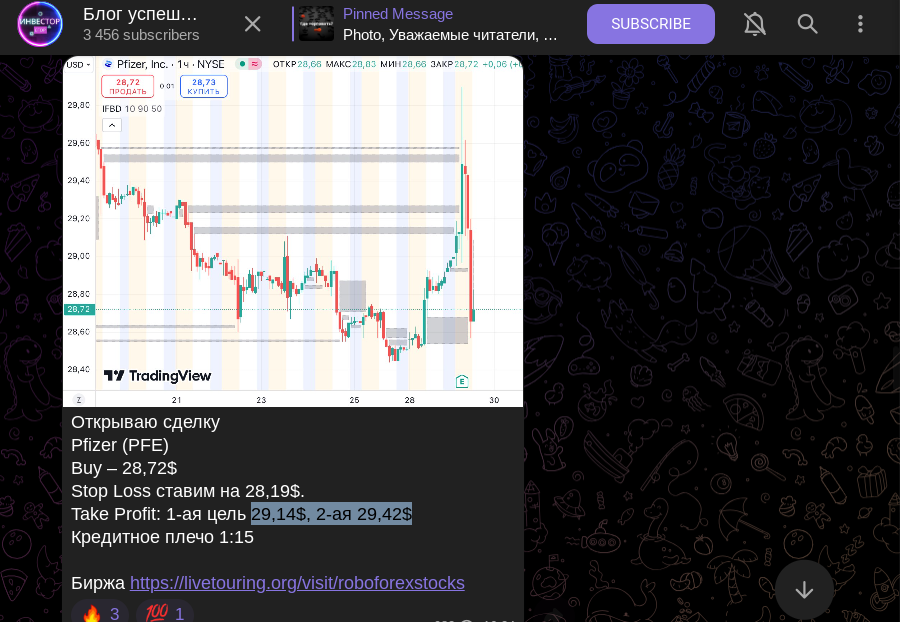
Task: Click the blue 28,73 buy button in chart
Action: (204, 87)
